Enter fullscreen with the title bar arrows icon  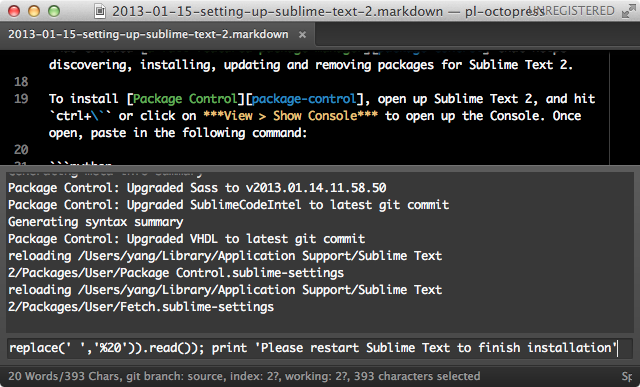pos(629,11)
